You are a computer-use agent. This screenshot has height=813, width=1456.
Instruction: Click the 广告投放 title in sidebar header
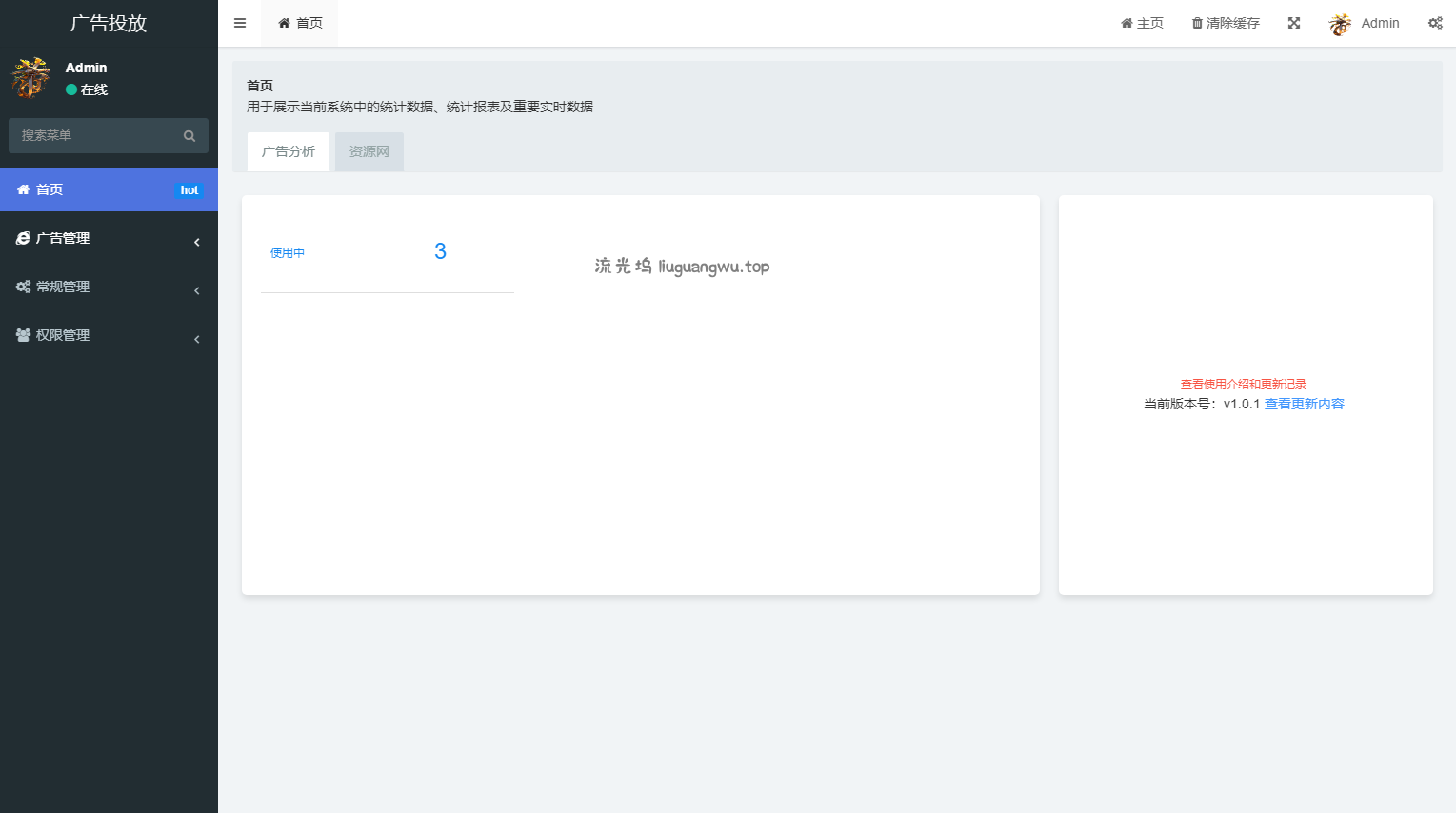coord(109,23)
